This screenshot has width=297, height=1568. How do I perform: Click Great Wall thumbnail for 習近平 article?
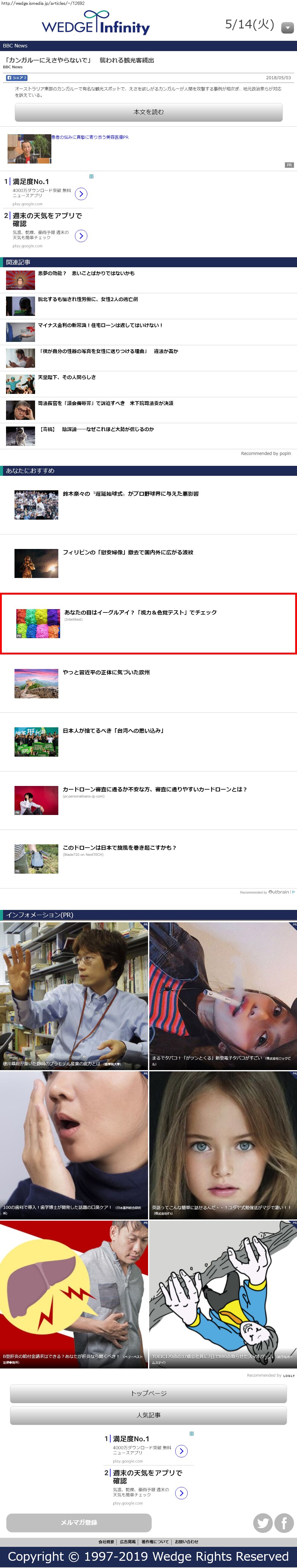[x=37, y=683]
